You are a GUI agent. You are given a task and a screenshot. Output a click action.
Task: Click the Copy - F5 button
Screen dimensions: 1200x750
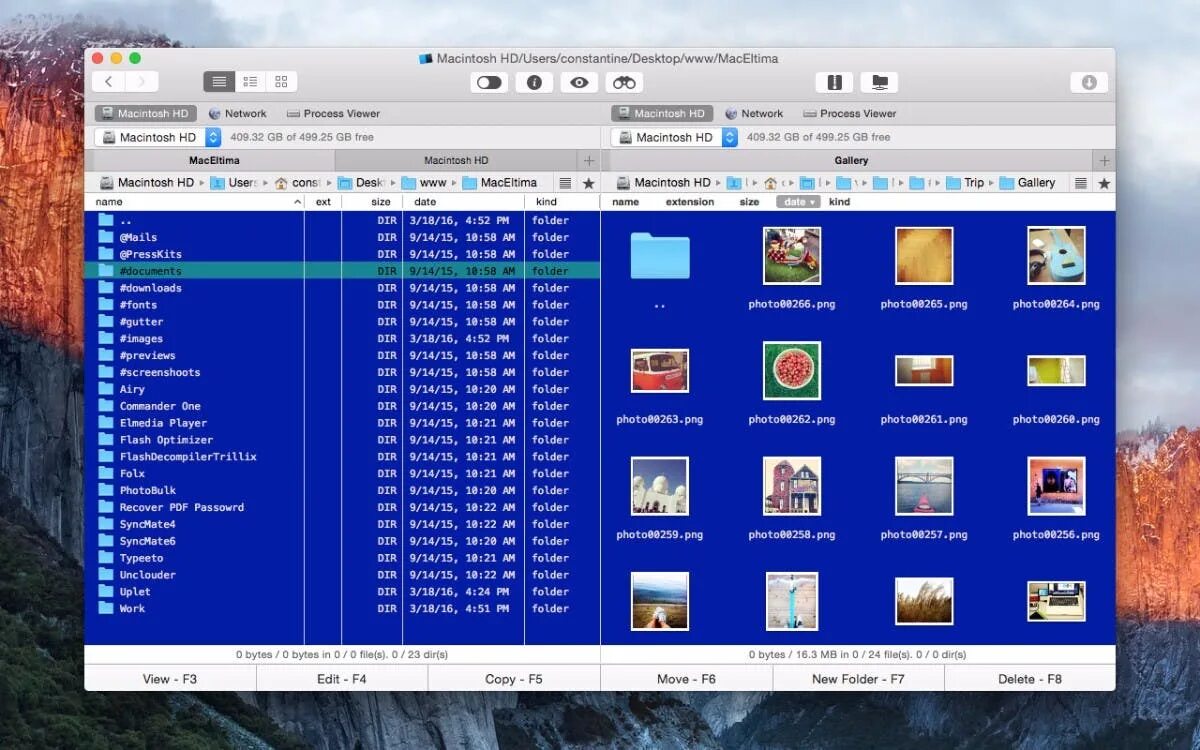click(514, 678)
